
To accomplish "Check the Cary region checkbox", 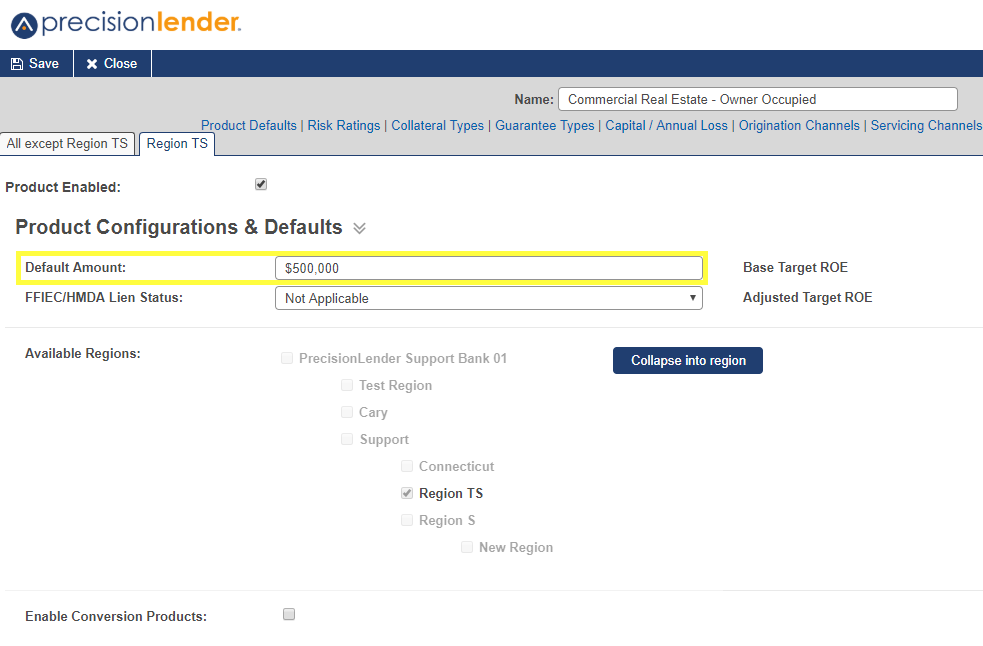I will [x=347, y=412].
